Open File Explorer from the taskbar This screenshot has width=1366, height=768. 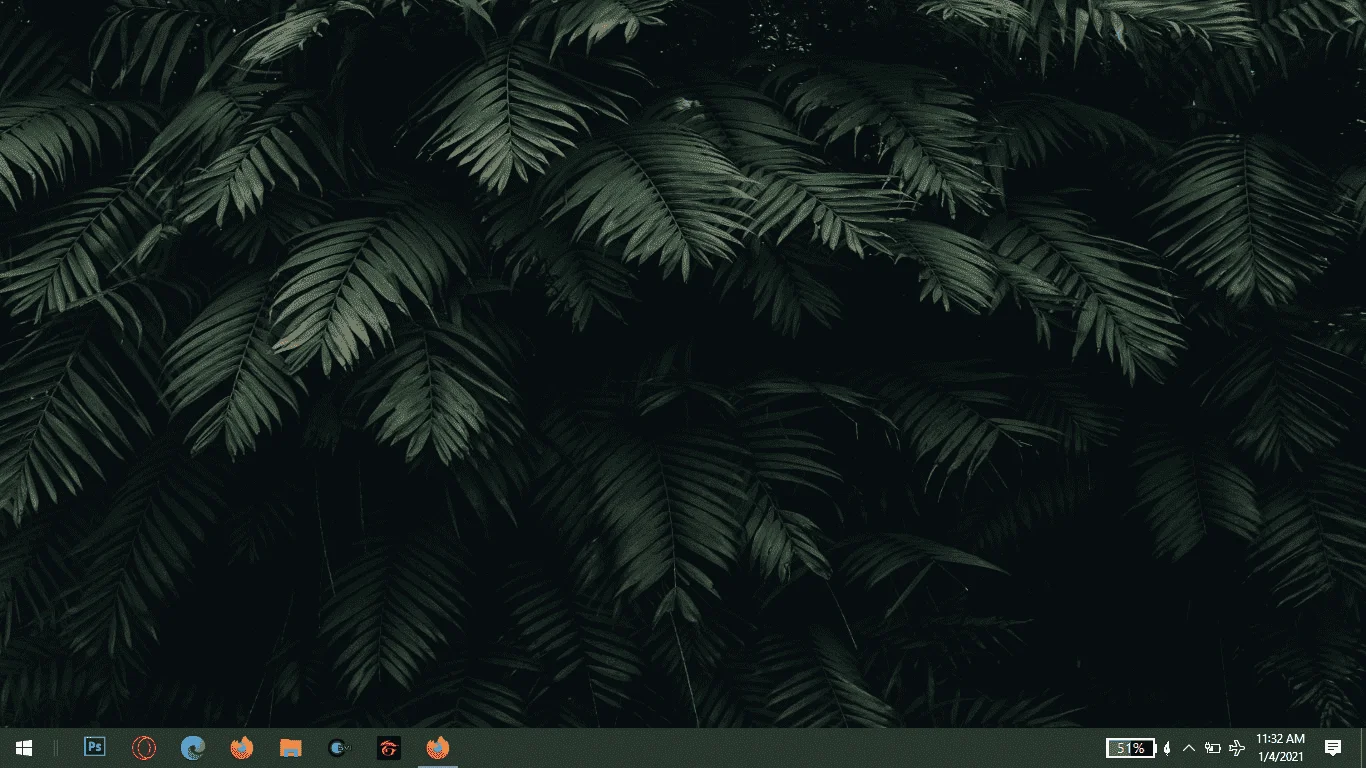click(x=290, y=748)
